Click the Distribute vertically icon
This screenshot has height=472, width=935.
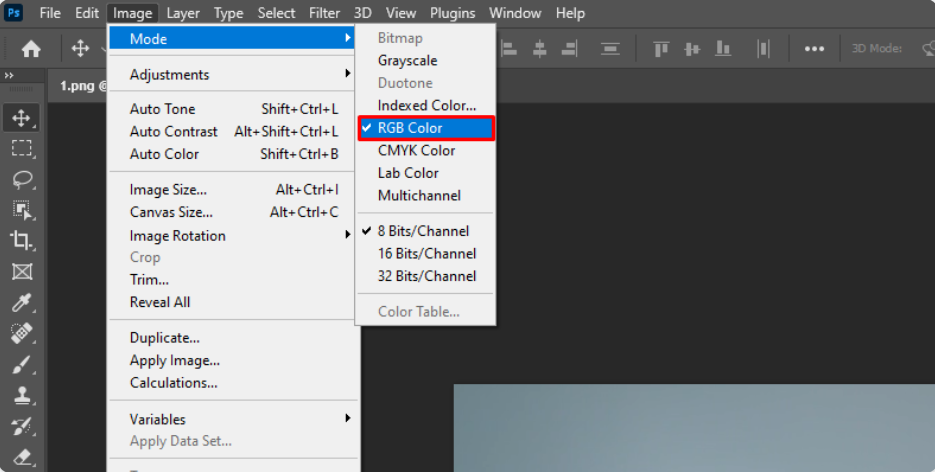coord(610,48)
